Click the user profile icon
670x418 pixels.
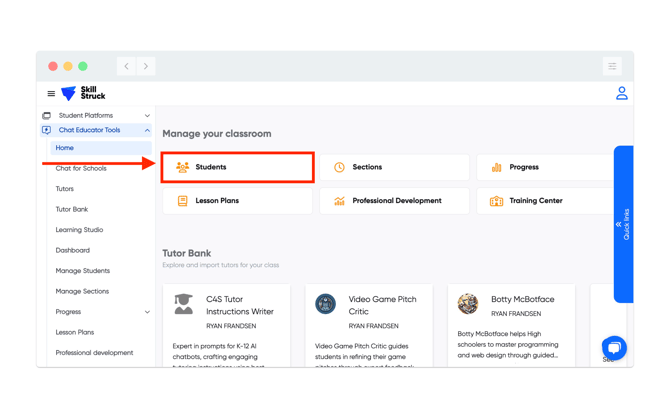pyautogui.click(x=621, y=93)
